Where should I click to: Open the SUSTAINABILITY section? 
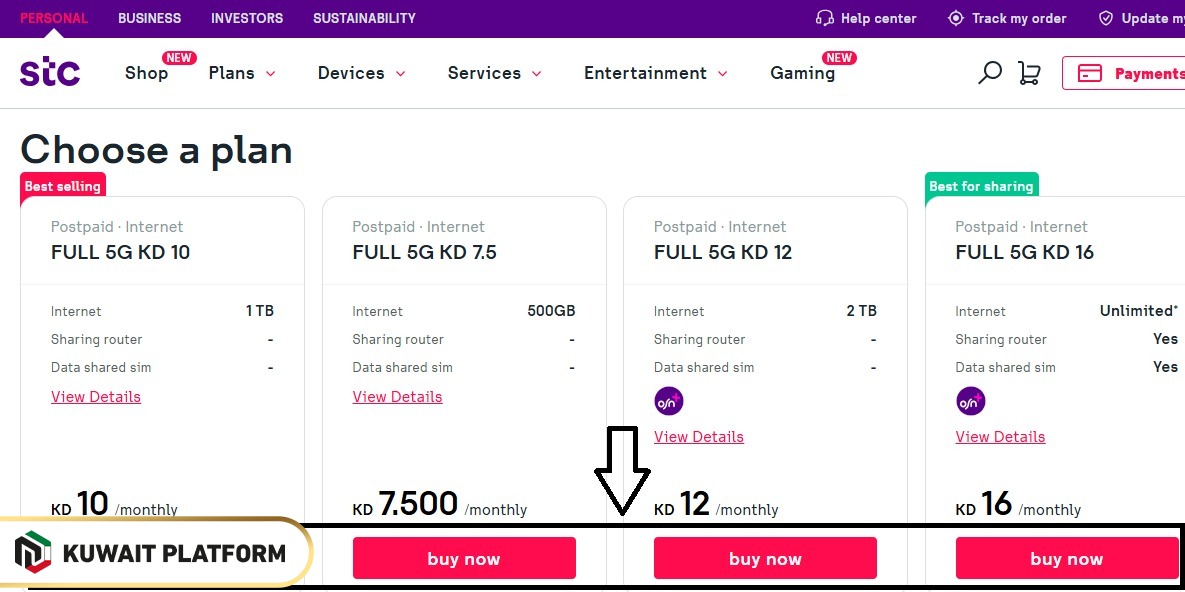[364, 18]
